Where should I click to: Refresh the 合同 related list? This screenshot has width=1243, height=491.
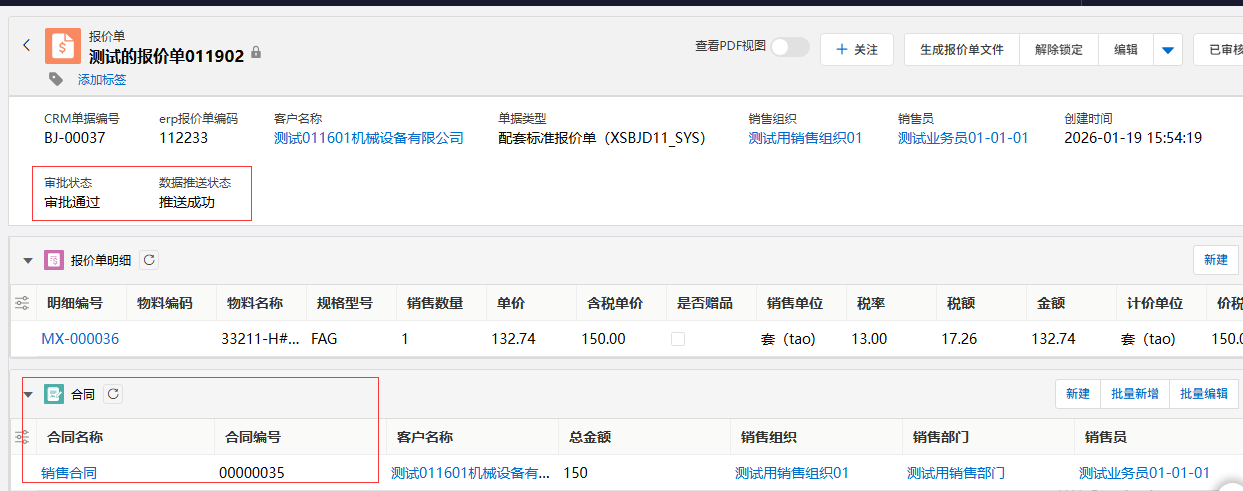(113, 394)
